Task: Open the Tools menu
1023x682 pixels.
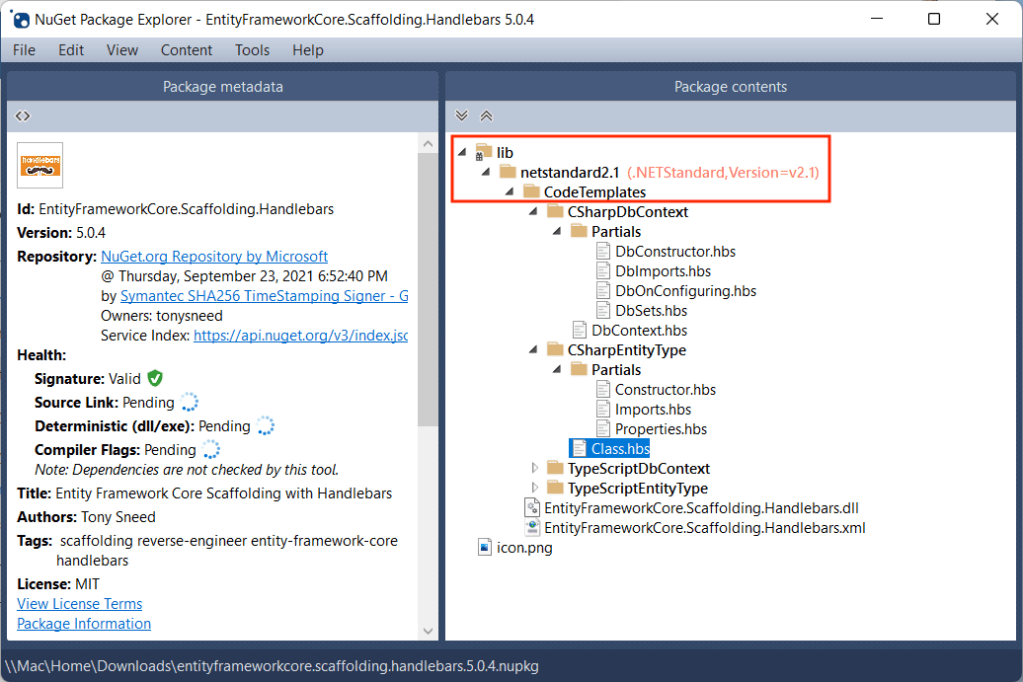Action: pyautogui.click(x=252, y=50)
